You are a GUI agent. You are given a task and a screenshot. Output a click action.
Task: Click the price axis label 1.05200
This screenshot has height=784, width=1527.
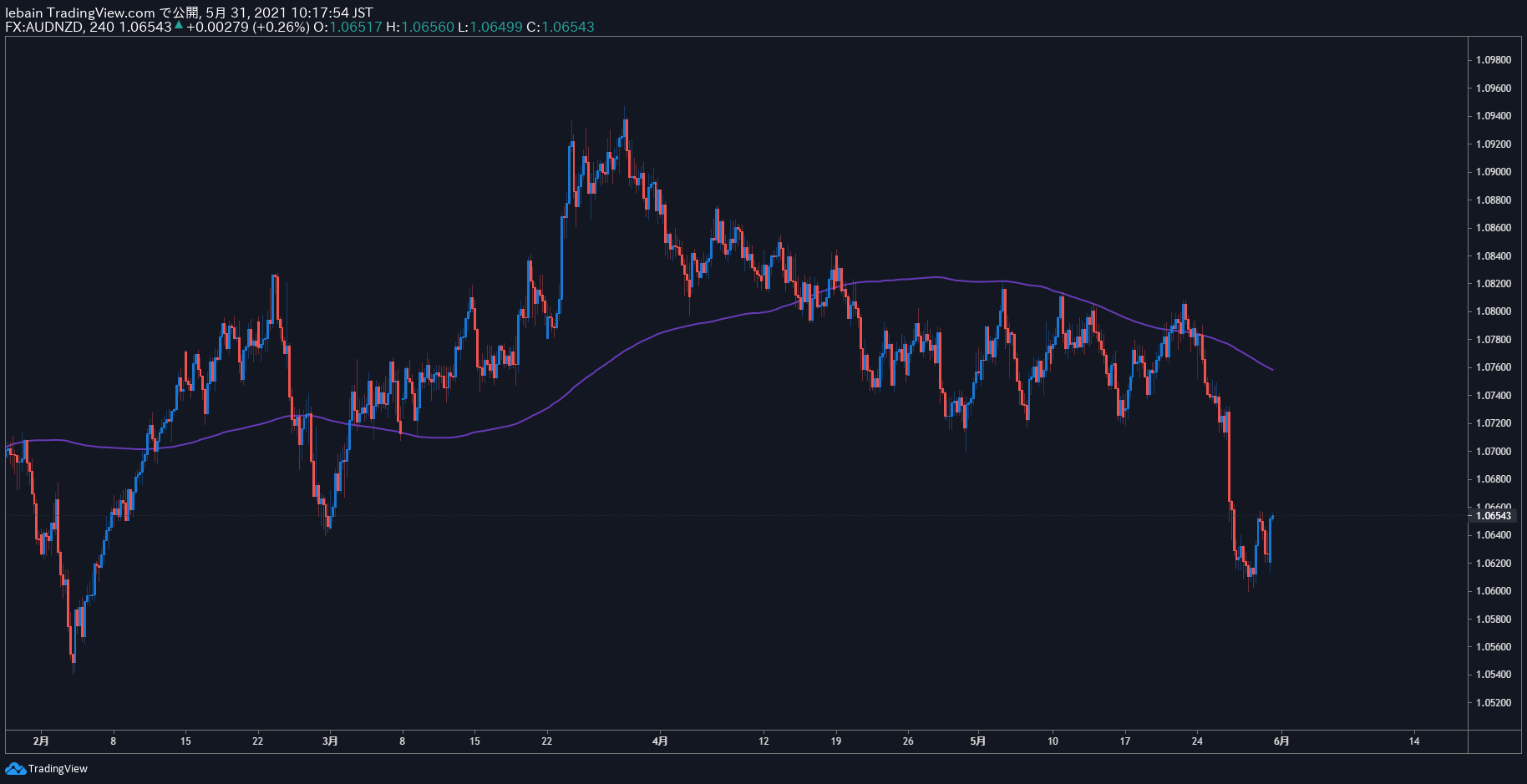pyautogui.click(x=1494, y=703)
